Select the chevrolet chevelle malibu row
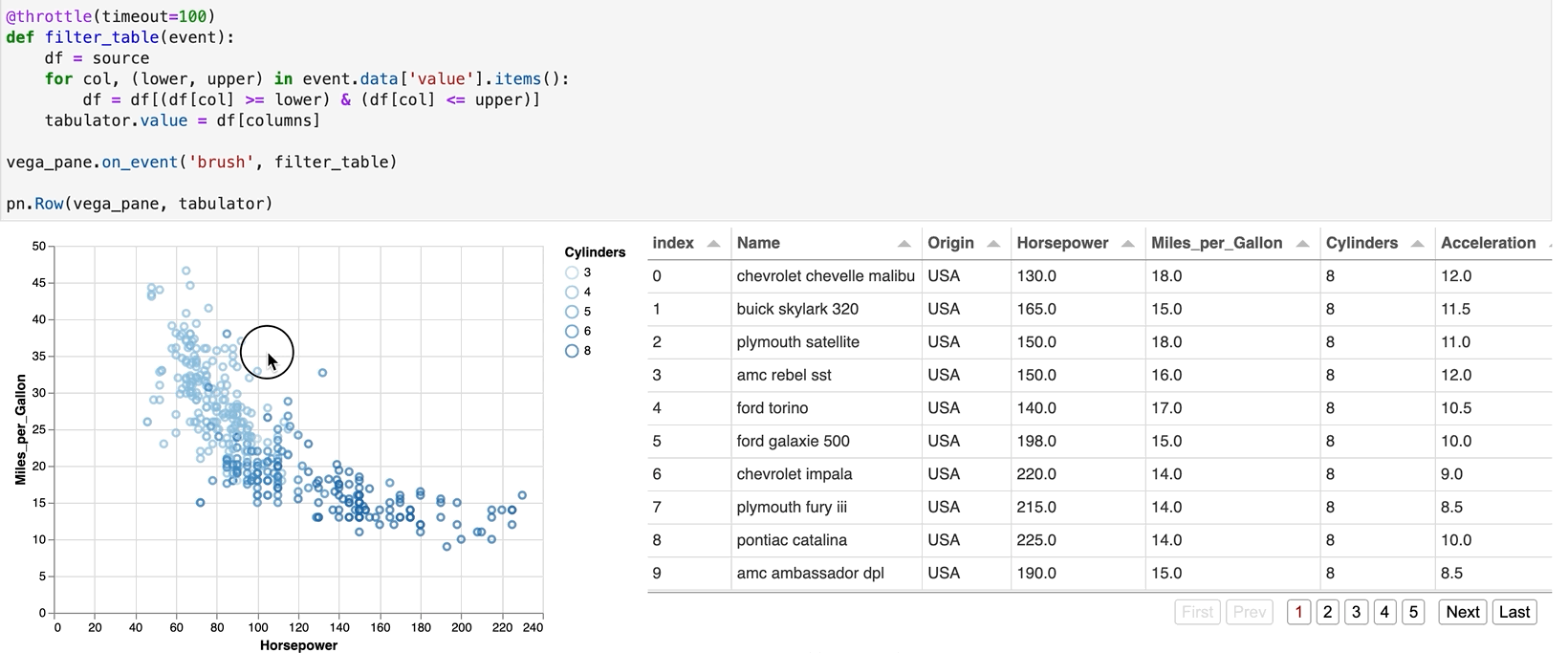Image resolution: width=1568 pixels, height=653 pixels. [825, 276]
